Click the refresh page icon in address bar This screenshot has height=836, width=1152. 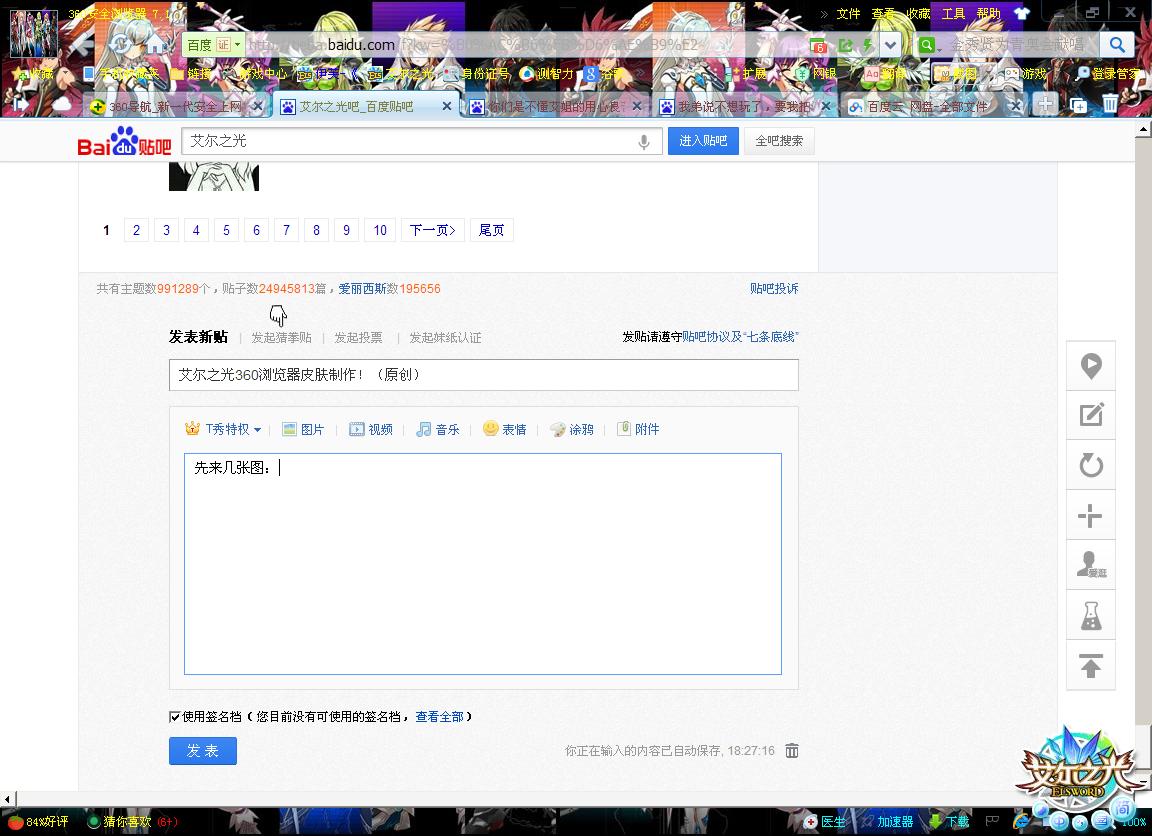click(x=122, y=45)
